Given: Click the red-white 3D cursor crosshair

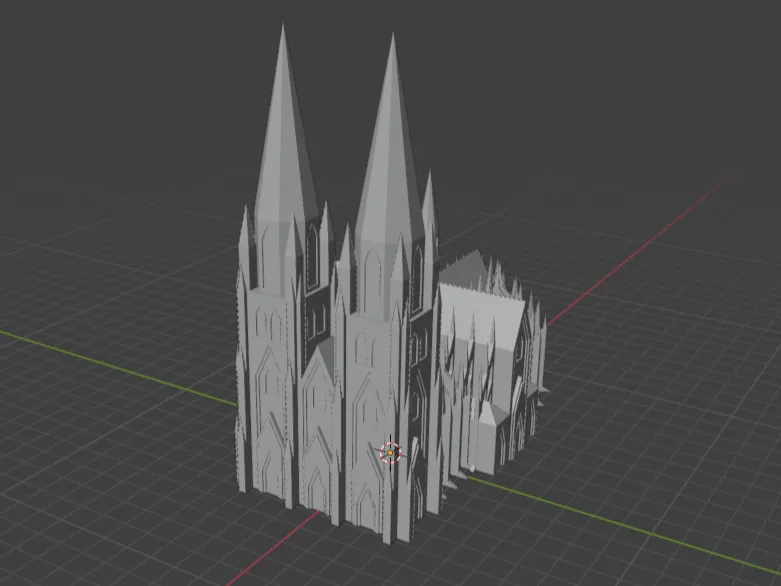Looking at the screenshot, I should pyautogui.click(x=390, y=453).
